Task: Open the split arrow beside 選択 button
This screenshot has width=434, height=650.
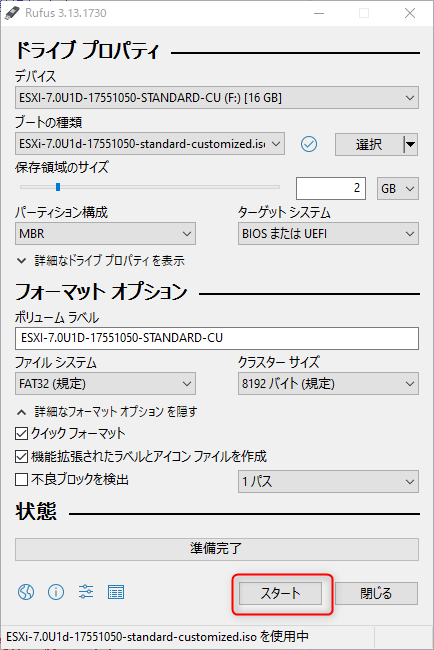Action: [410, 144]
